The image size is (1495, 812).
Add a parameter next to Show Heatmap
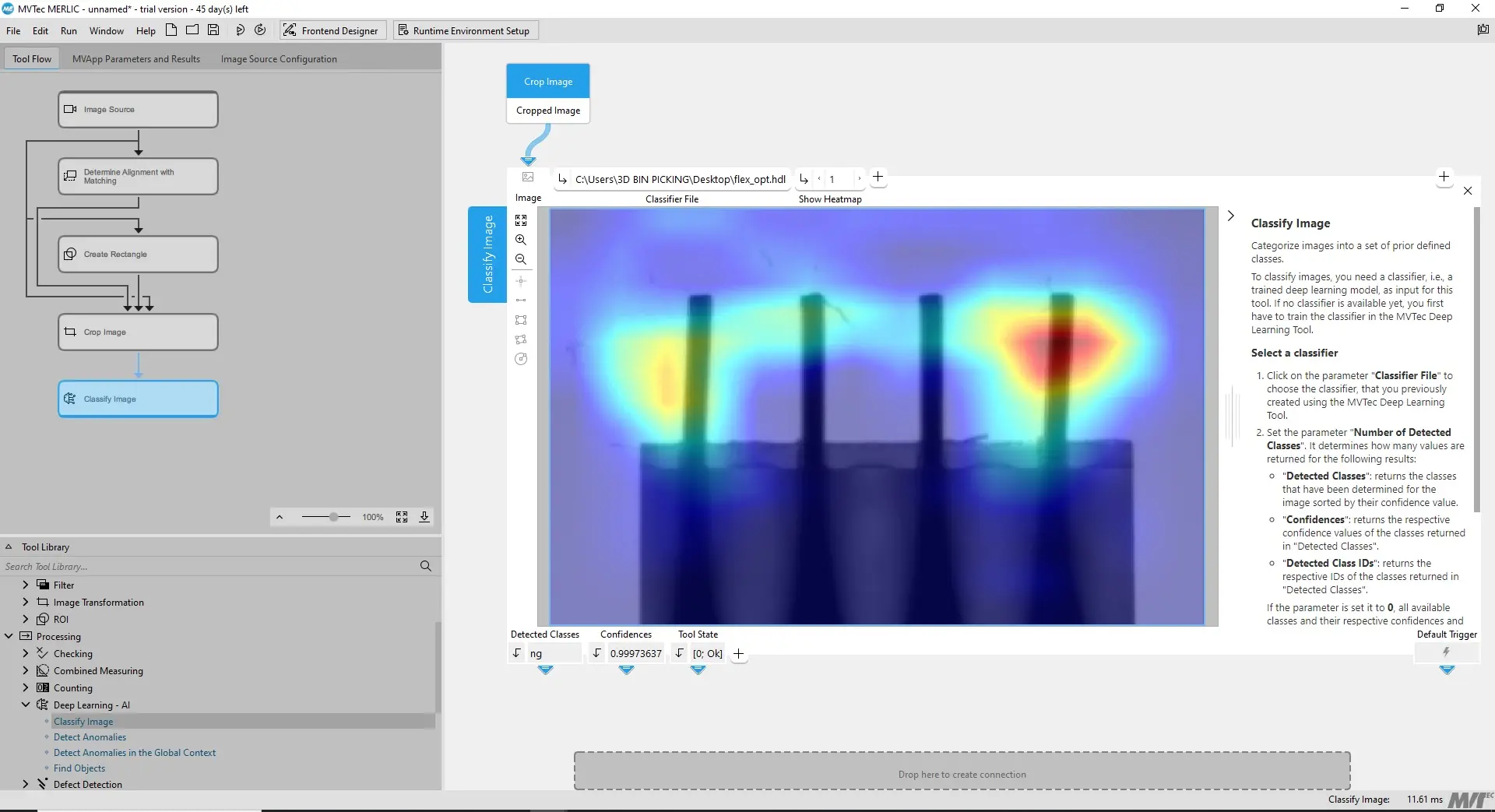(878, 177)
